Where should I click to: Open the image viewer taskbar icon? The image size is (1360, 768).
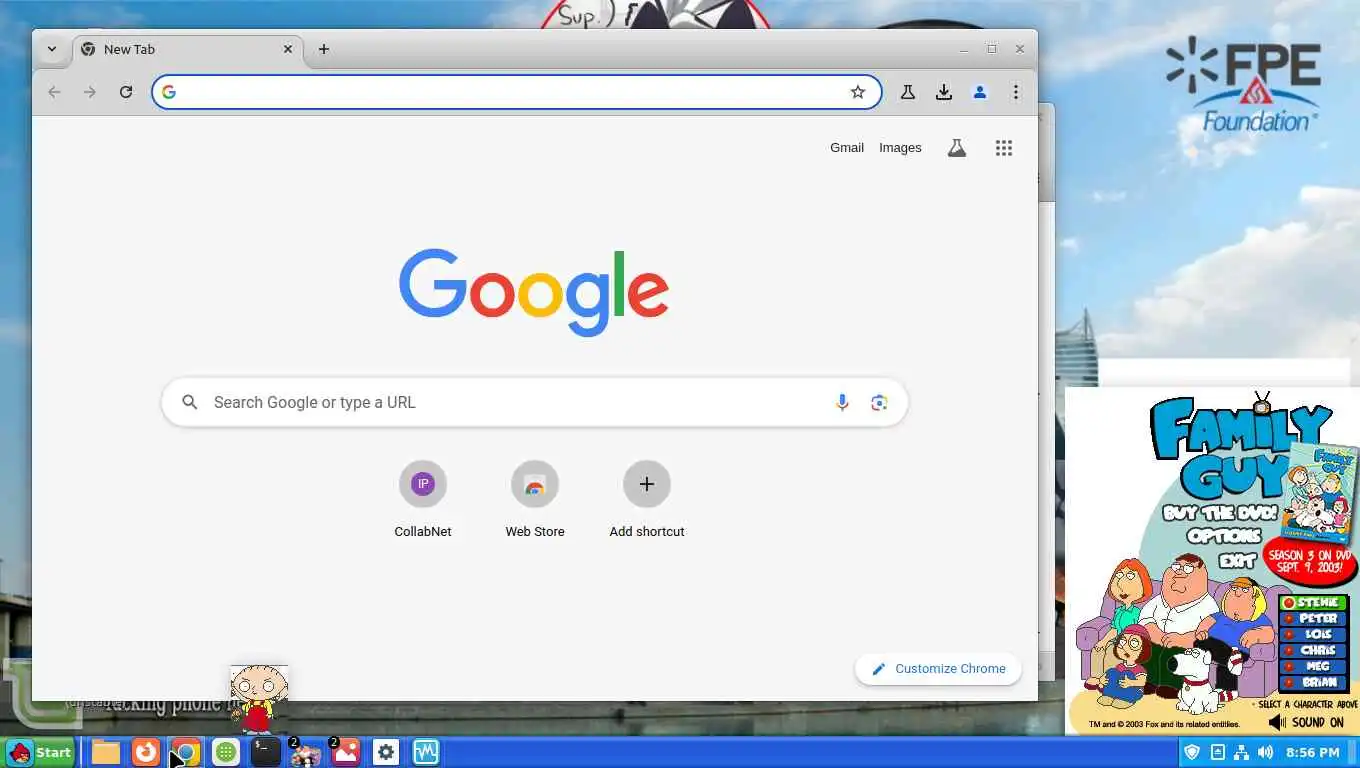[346, 752]
